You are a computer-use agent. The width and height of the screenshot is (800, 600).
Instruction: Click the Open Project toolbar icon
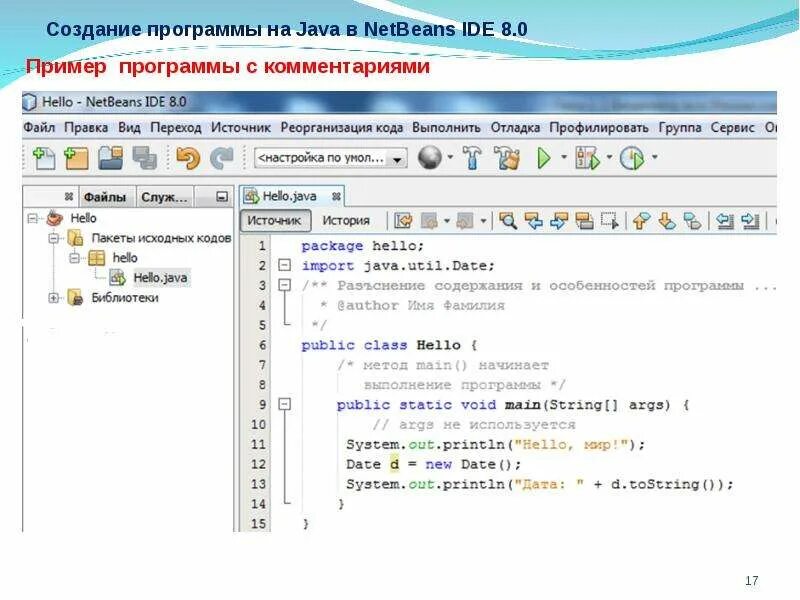pyautogui.click(x=111, y=158)
